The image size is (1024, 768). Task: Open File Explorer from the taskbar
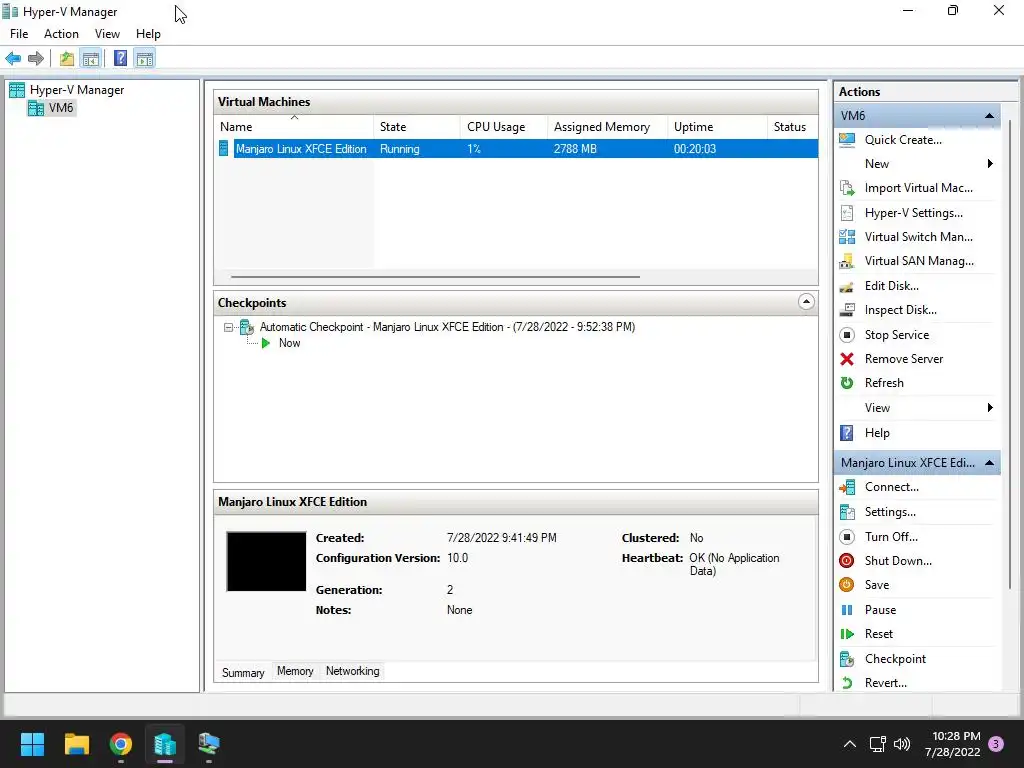(x=76, y=744)
